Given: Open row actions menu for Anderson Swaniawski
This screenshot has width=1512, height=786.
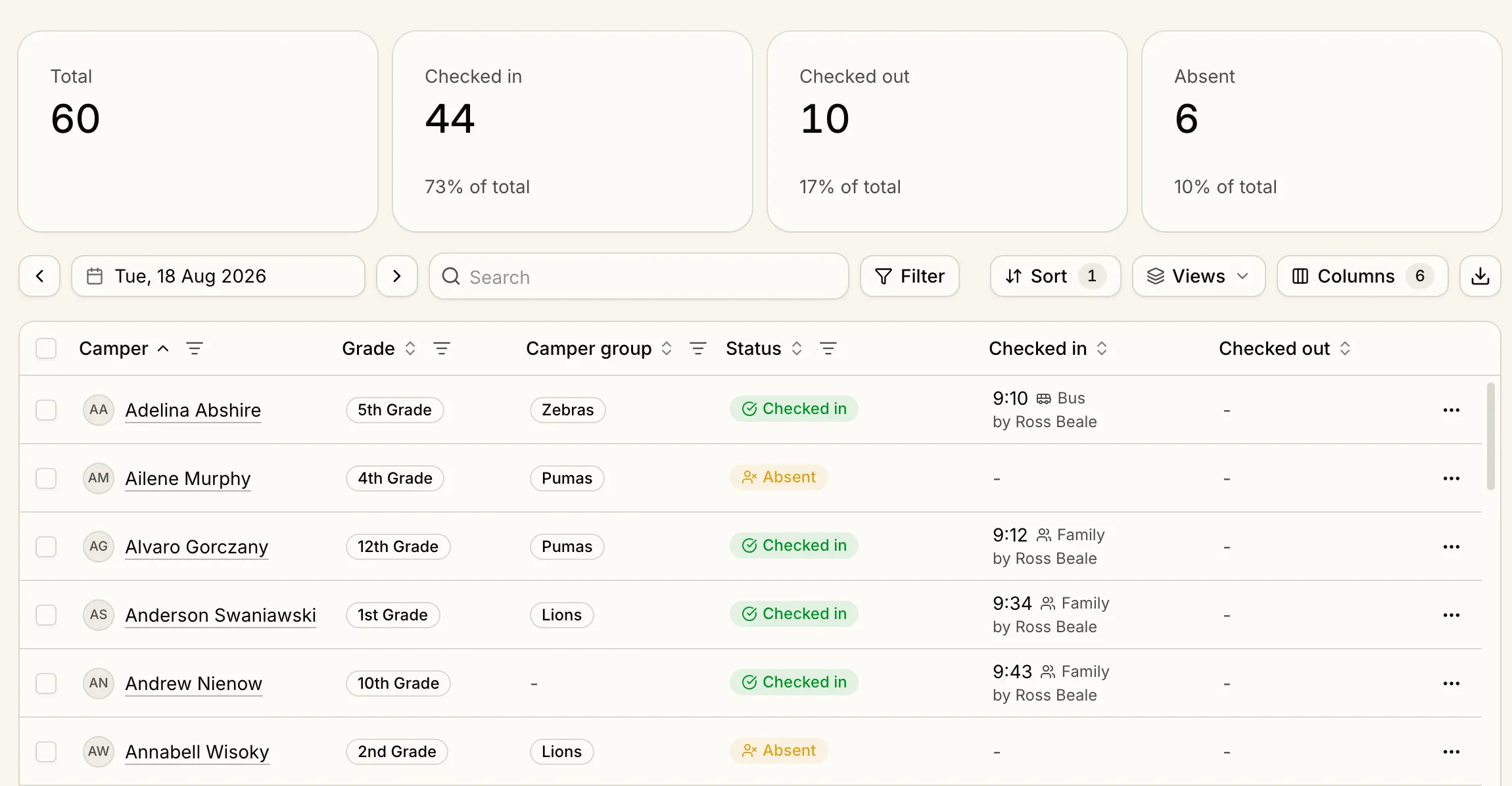Looking at the screenshot, I should point(1452,615).
